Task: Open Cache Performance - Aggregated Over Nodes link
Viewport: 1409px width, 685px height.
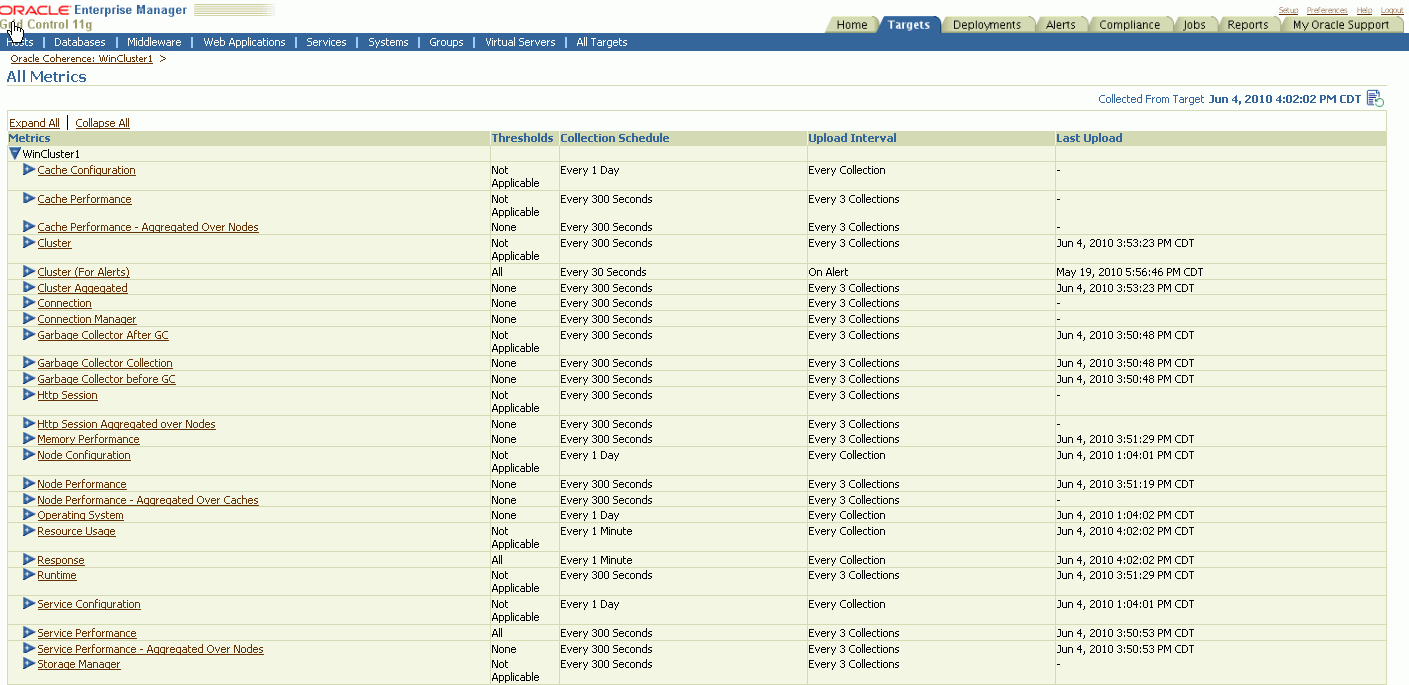Action: coord(148,227)
